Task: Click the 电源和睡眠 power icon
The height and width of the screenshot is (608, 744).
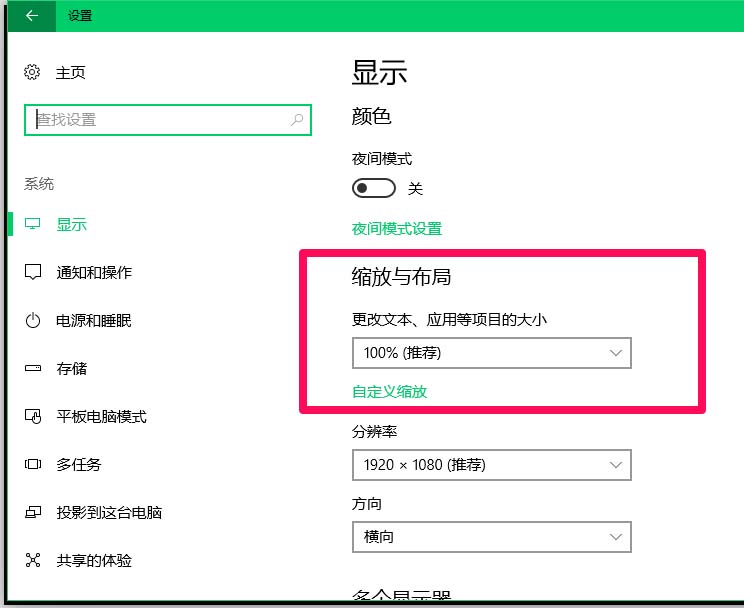Action: (x=33, y=321)
